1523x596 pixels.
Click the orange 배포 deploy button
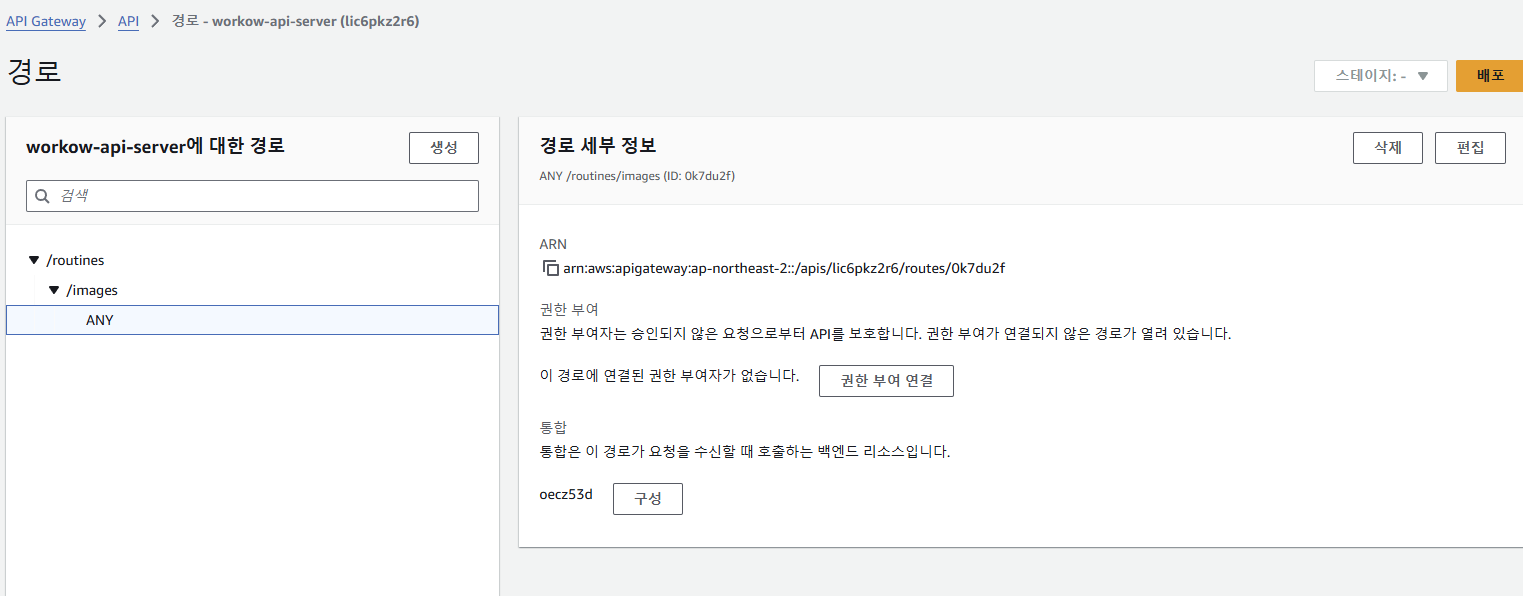(1490, 76)
